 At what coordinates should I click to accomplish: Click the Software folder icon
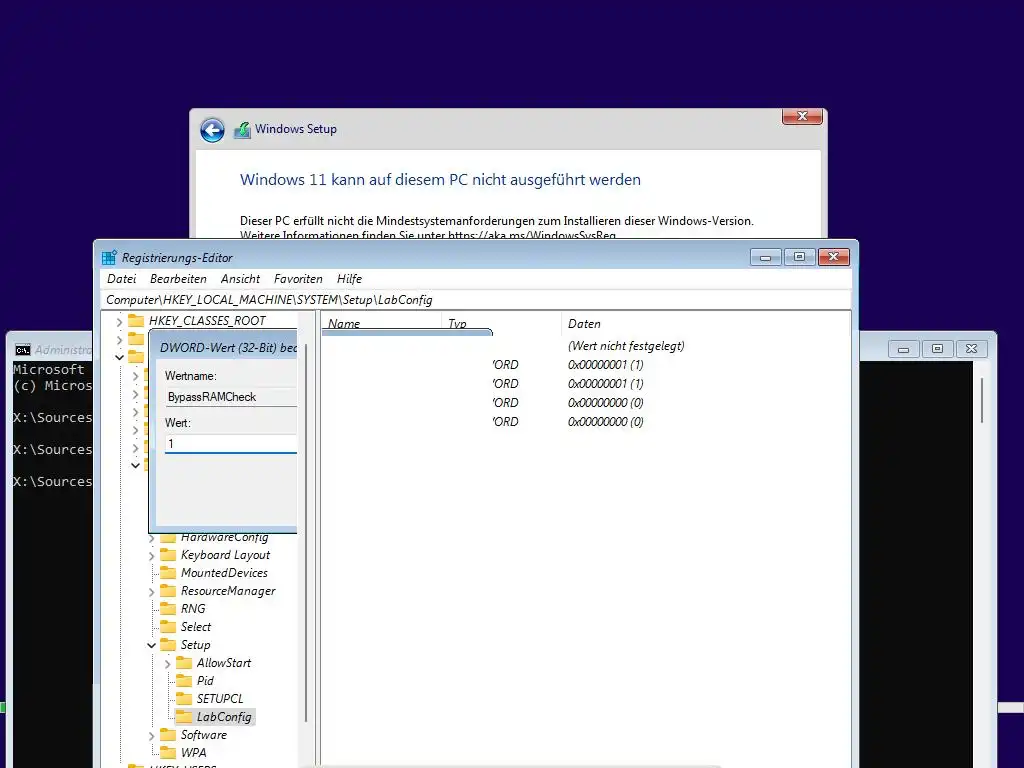pos(168,735)
